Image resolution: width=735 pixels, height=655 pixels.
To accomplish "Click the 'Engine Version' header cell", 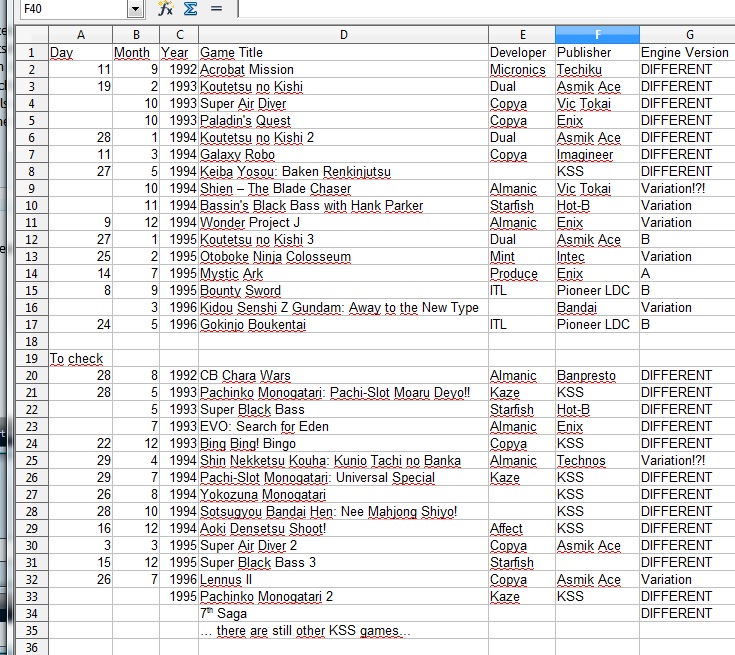I will (687, 53).
